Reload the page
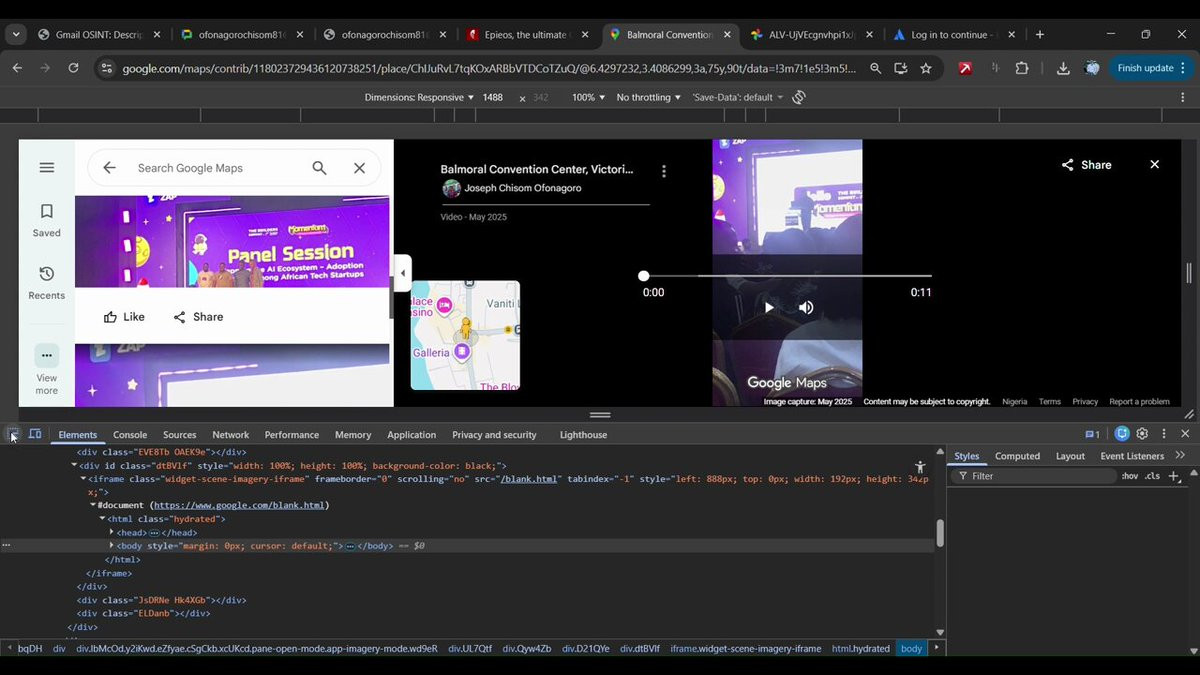Image resolution: width=1200 pixels, height=675 pixels. tap(73, 68)
